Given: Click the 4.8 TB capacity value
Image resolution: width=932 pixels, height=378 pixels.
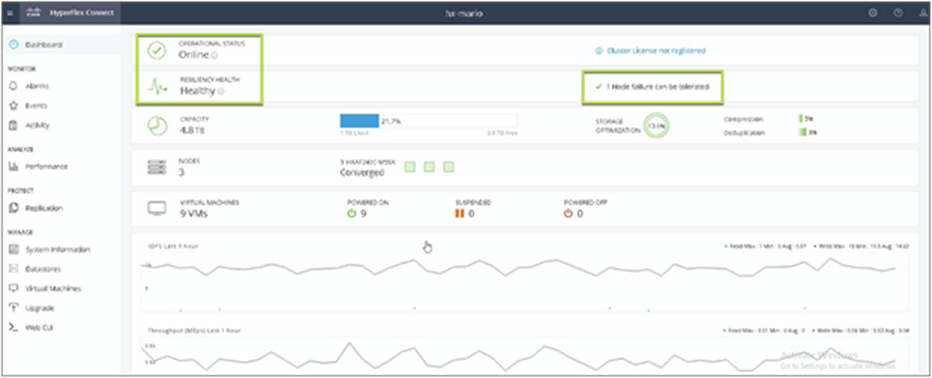Looking at the screenshot, I should click(192, 130).
